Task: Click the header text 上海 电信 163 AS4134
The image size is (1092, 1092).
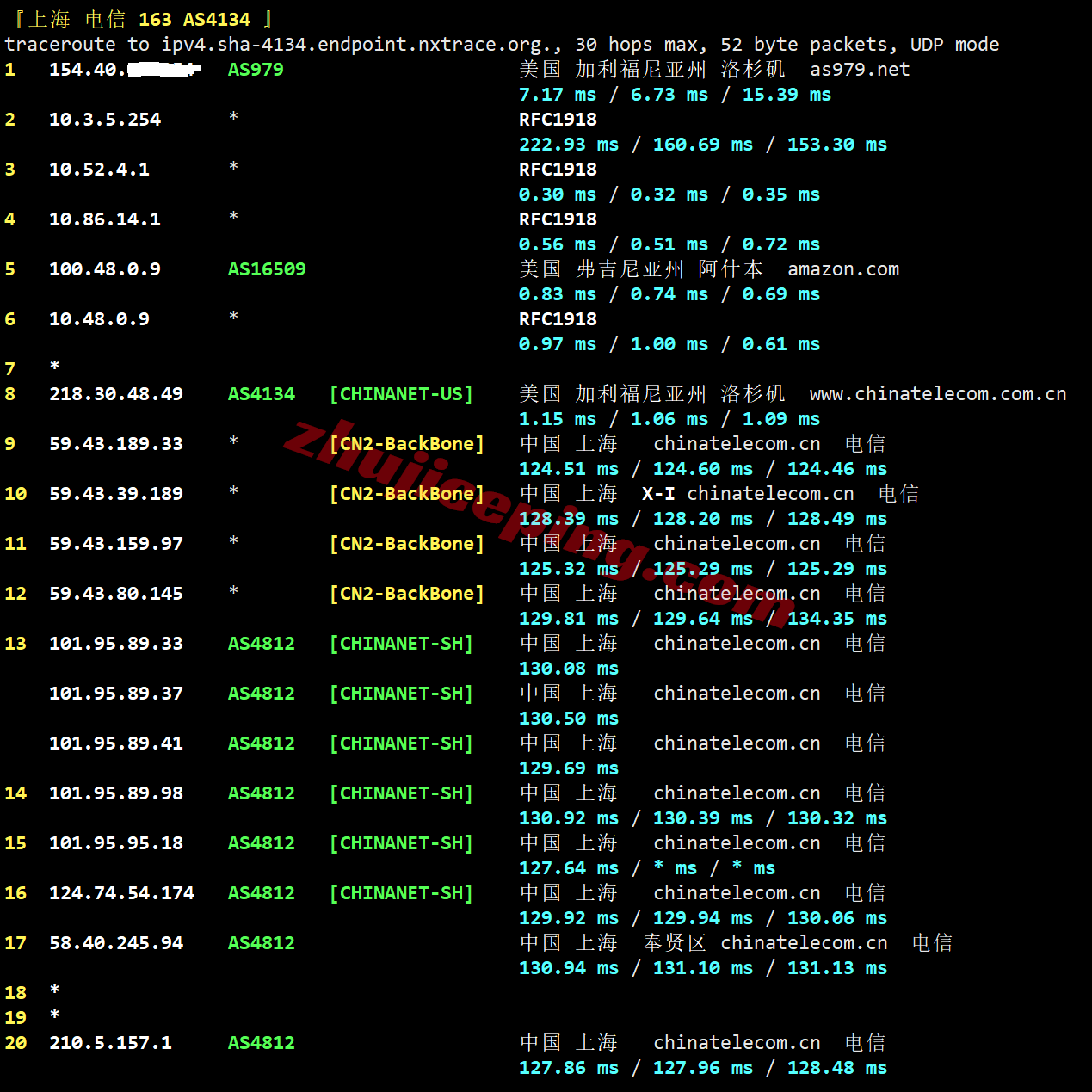Action: point(139,19)
